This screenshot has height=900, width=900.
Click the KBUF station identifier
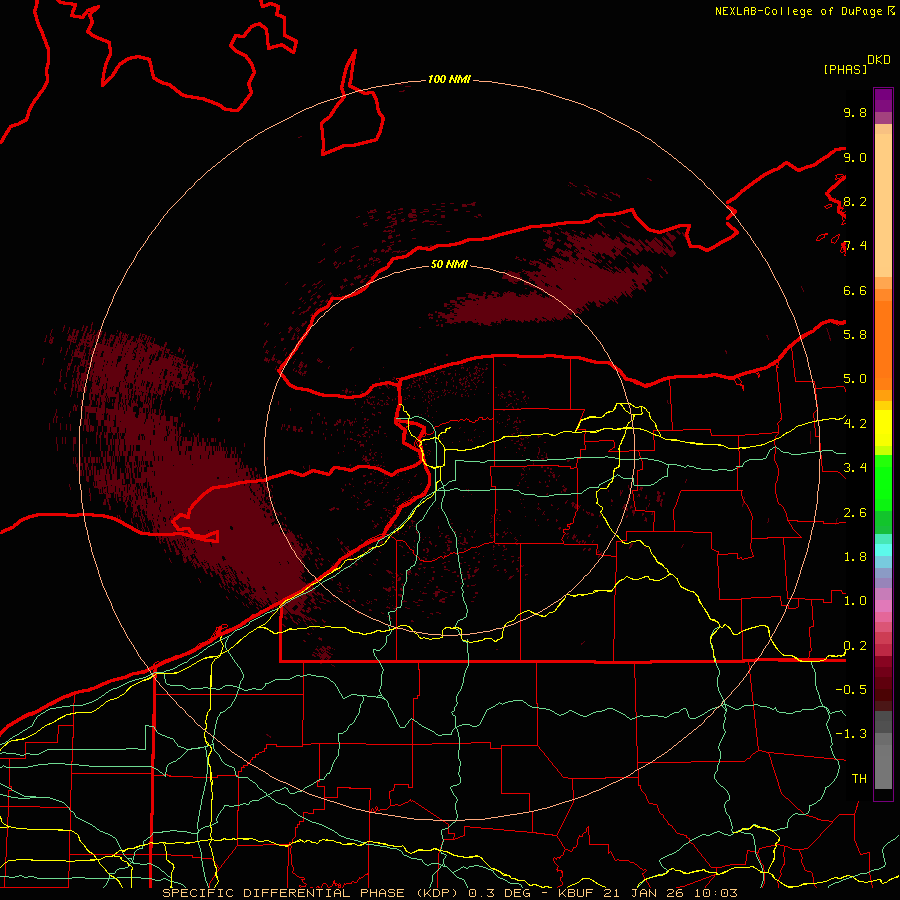pos(577,893)
